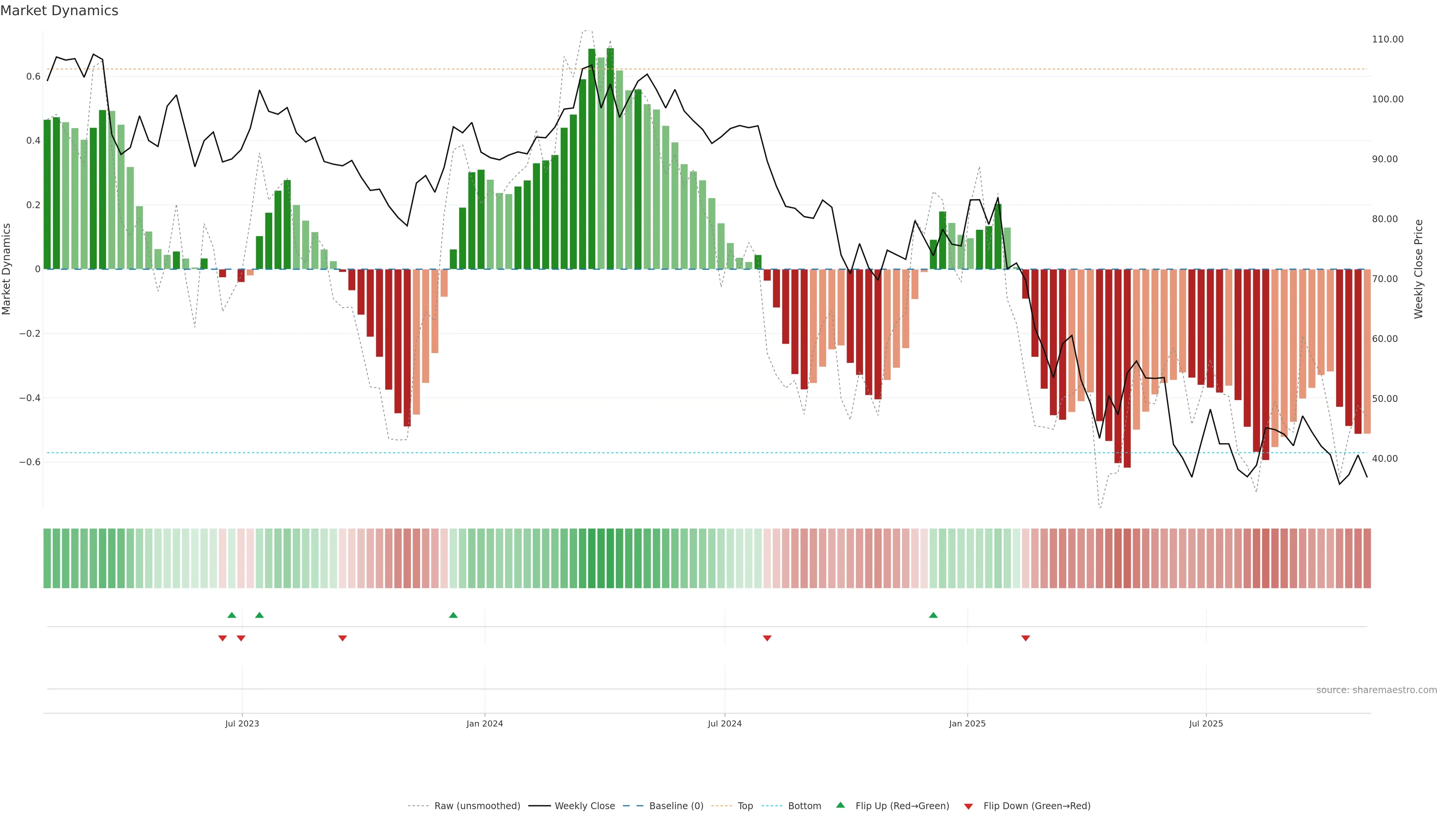Toggle the Baseline (0) legend entry
Viewport: 1456px width, 819px height.
pos(676,806)
